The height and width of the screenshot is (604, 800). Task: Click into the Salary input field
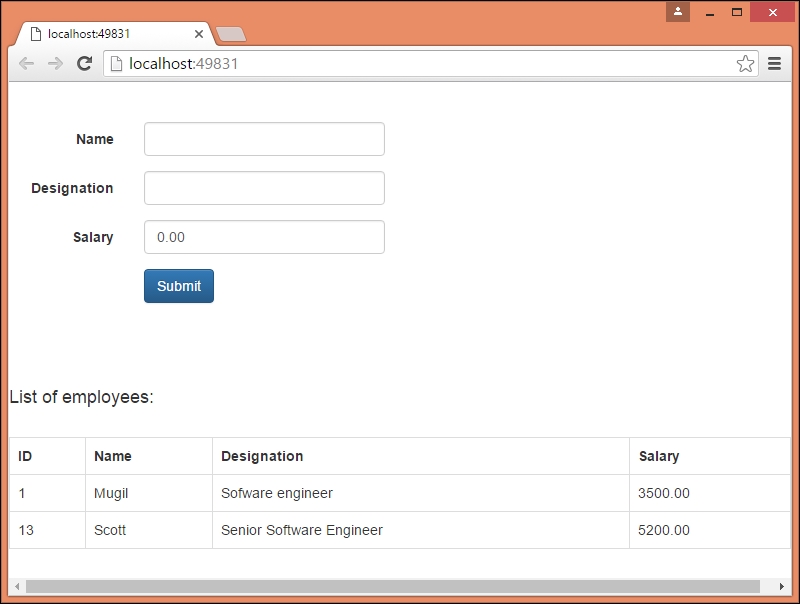point(264,237)
